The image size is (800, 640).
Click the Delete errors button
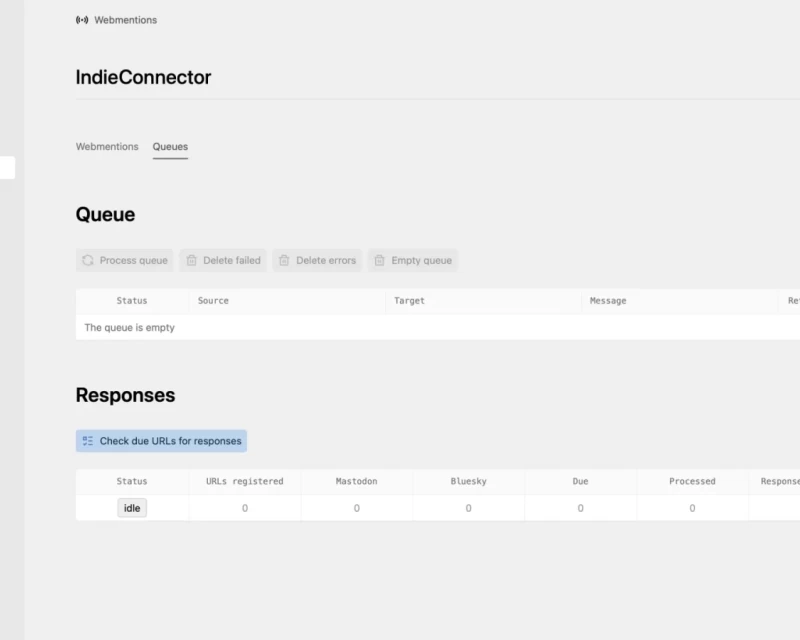pyautogui.click(x=318, y=260)
